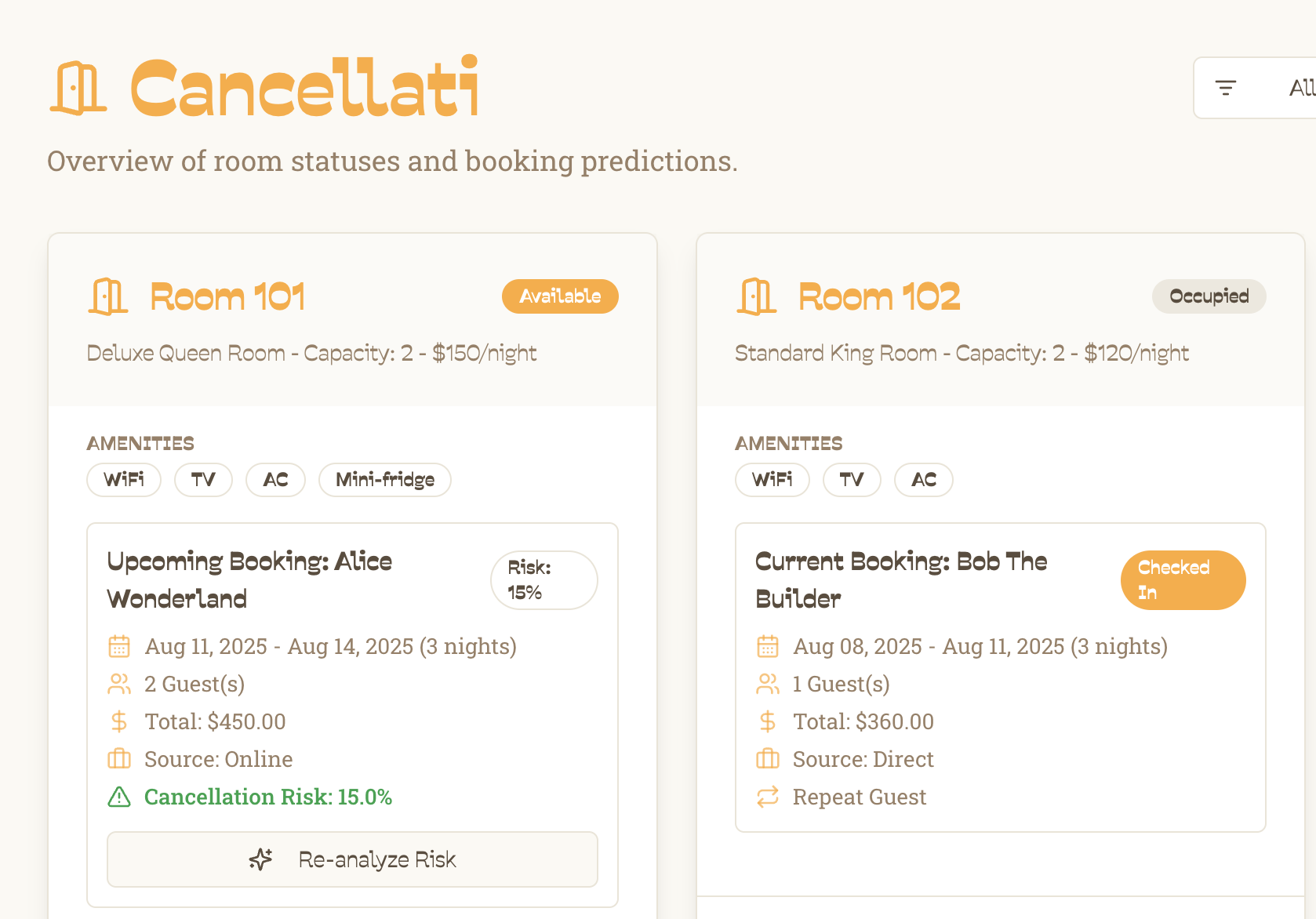Click the Room 101 WiFi amenity chip
This screenshot has height=919, width=1316.
tap(124, 480)
